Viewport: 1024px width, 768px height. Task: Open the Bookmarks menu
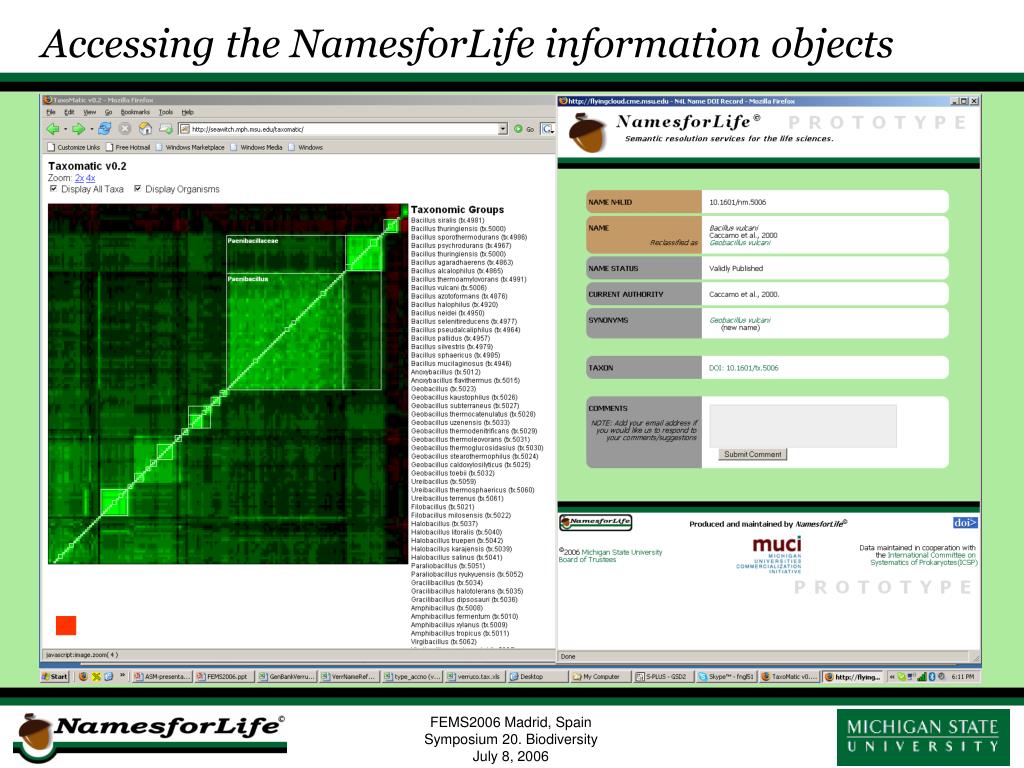point(135,112)
